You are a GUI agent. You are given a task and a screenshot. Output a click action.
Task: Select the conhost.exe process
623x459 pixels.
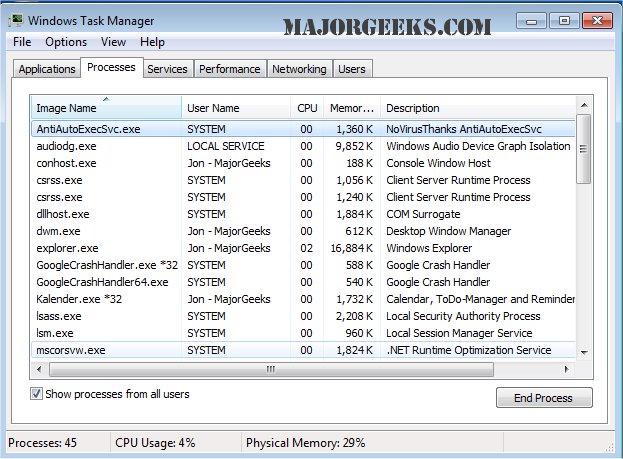point(303,163)
